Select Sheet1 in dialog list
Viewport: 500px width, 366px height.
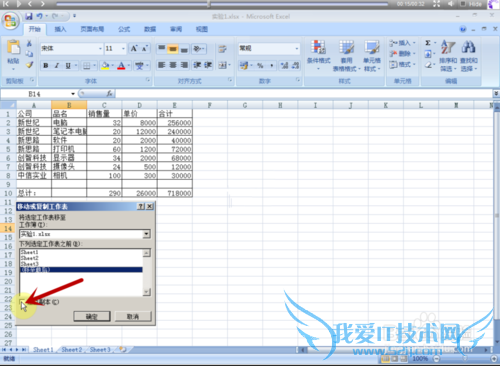coord(29,252)
